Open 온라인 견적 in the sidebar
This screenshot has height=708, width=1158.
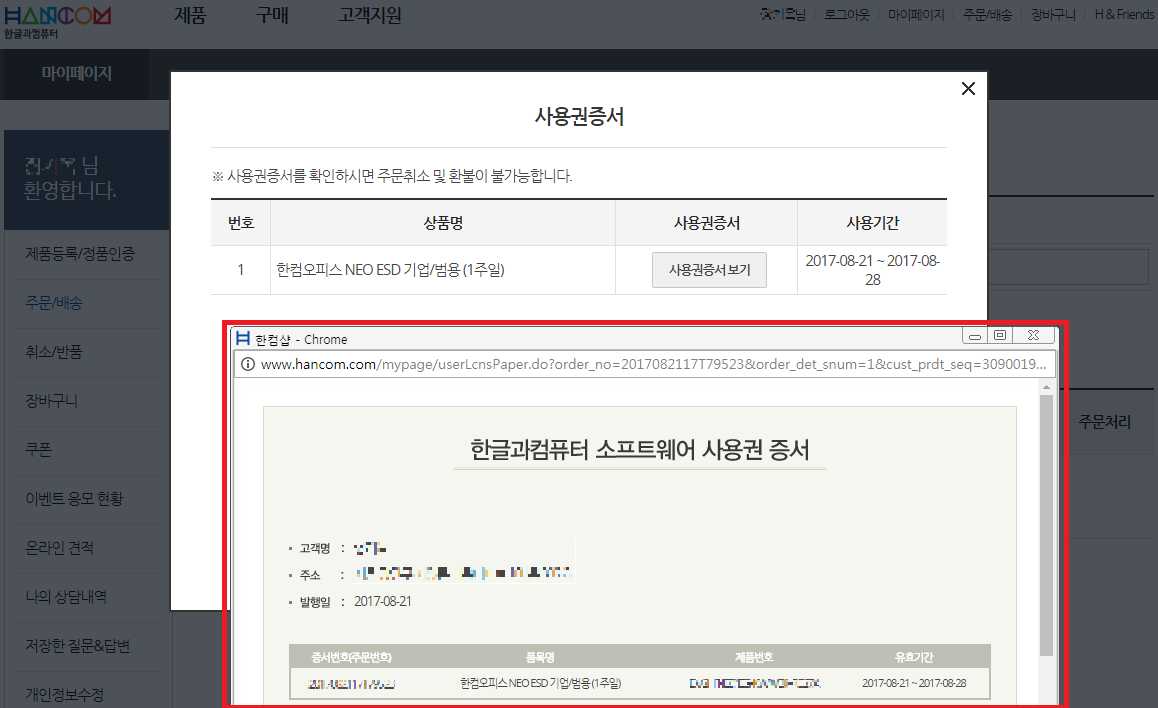(x=59, y=548)
